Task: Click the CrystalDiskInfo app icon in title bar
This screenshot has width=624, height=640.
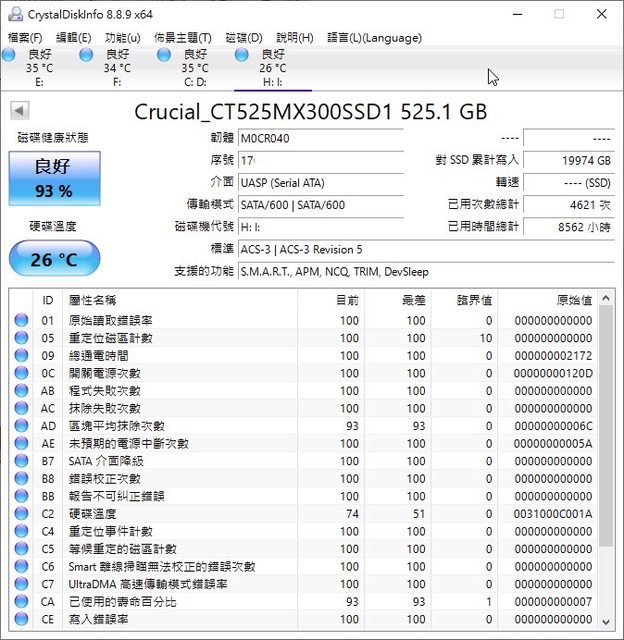Action: (11, 14)
